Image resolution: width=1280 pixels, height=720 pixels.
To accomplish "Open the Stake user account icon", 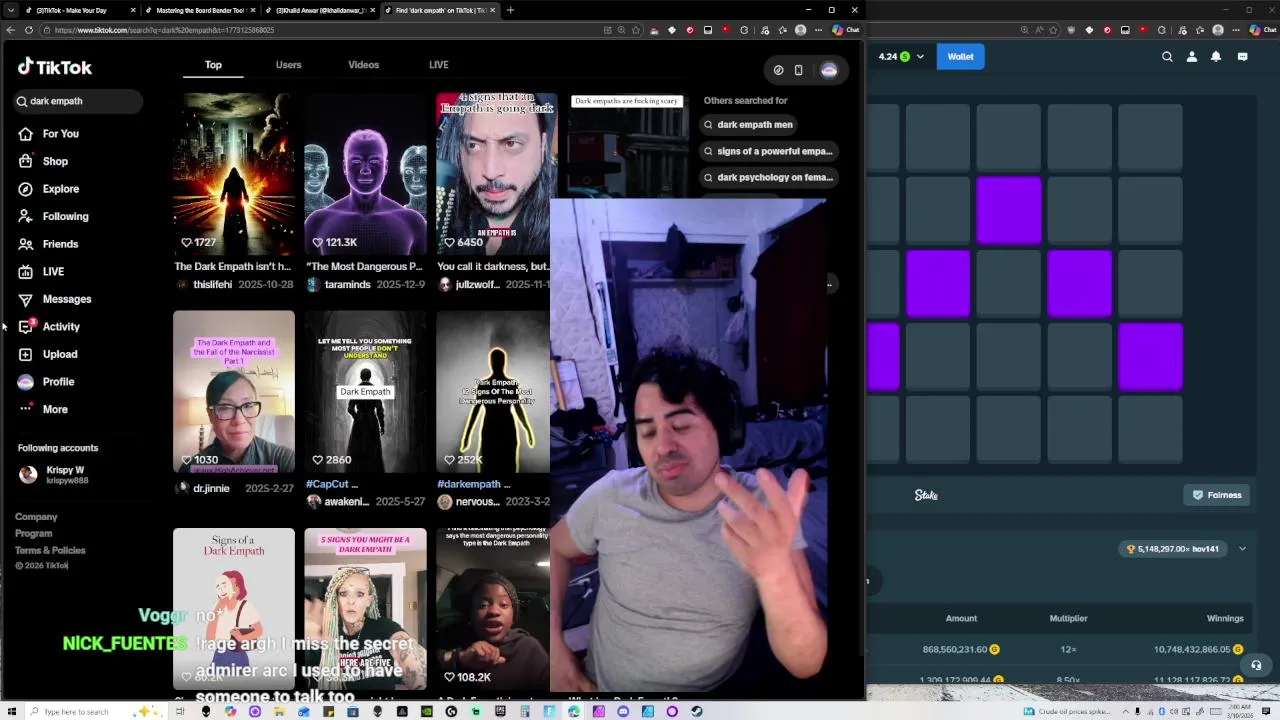I will (1191, 57).
